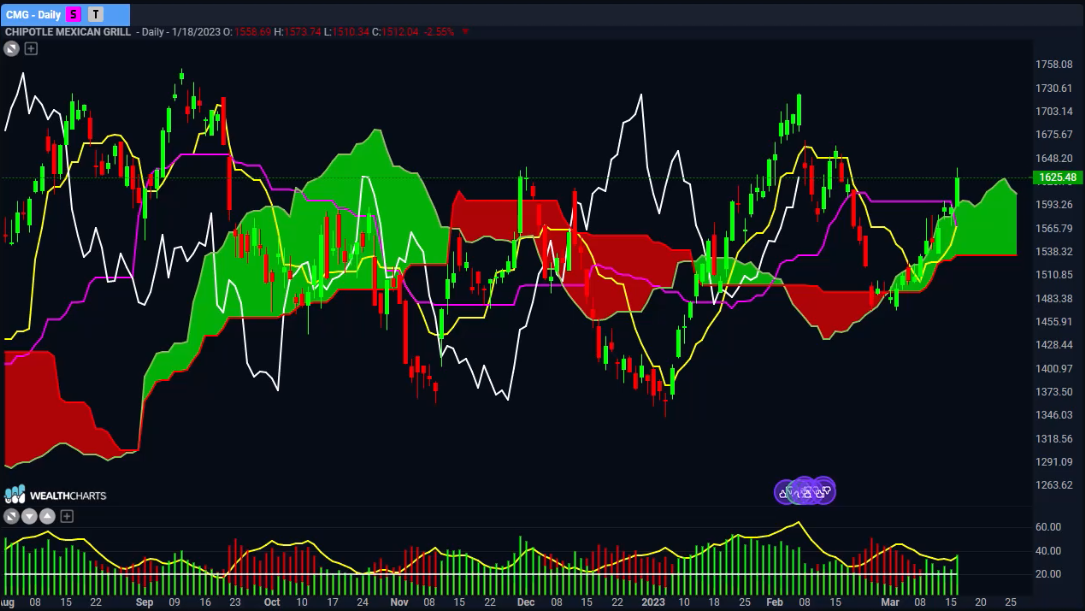Click the 1538.32 price axis label
Screen dimensions: 1085x611
coord(1054,251)
